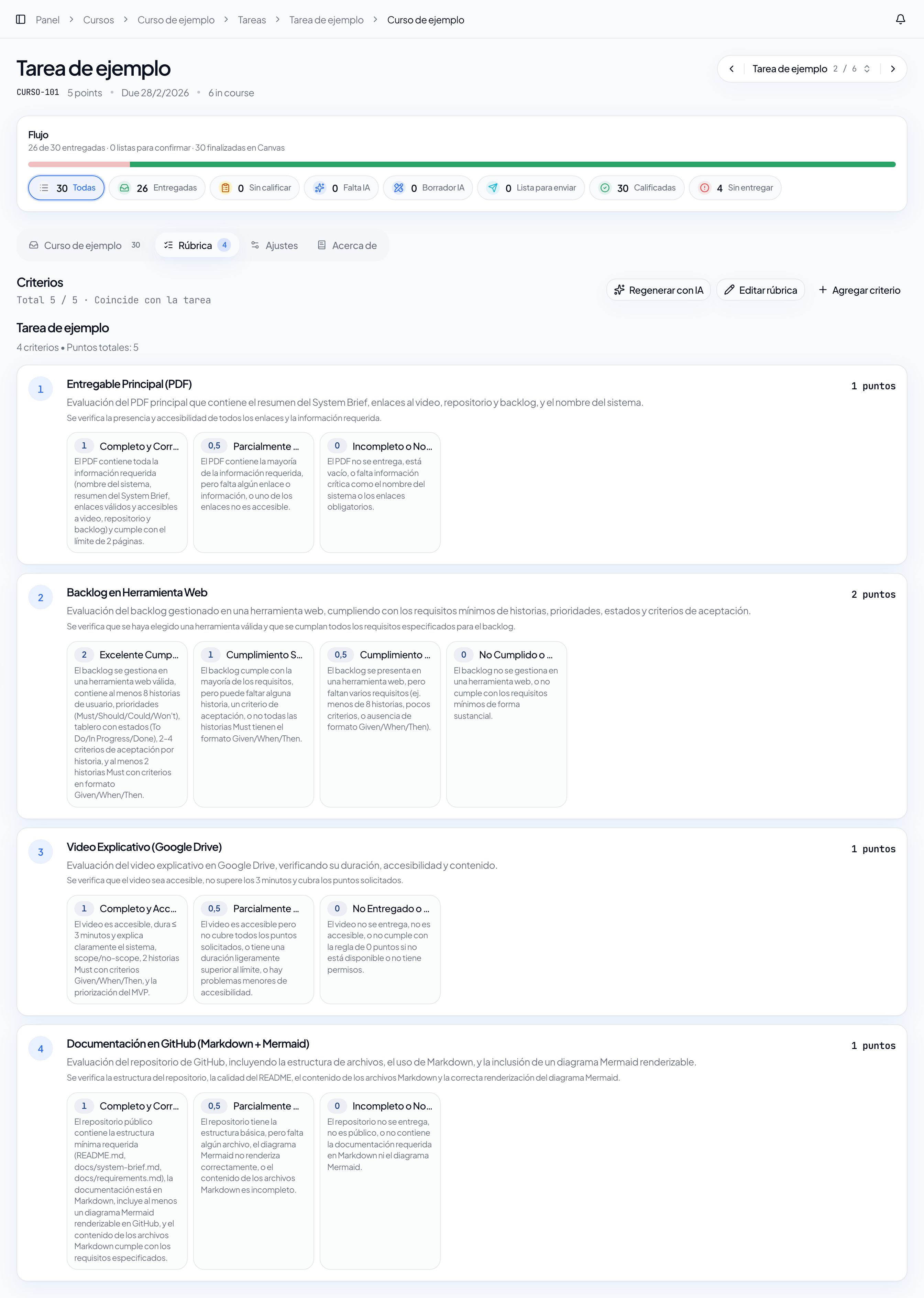Expand the Completo y Corr... rating of criterion 1
924x1298 pixels.
tap(127, 493)
